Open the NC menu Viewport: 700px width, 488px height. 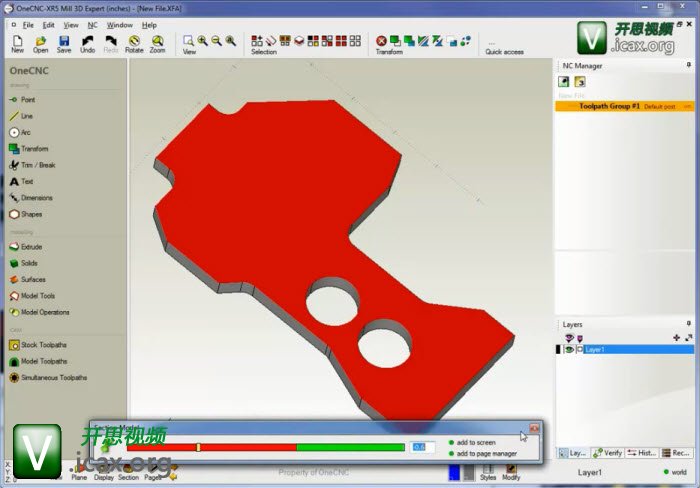tap(92, 25)
